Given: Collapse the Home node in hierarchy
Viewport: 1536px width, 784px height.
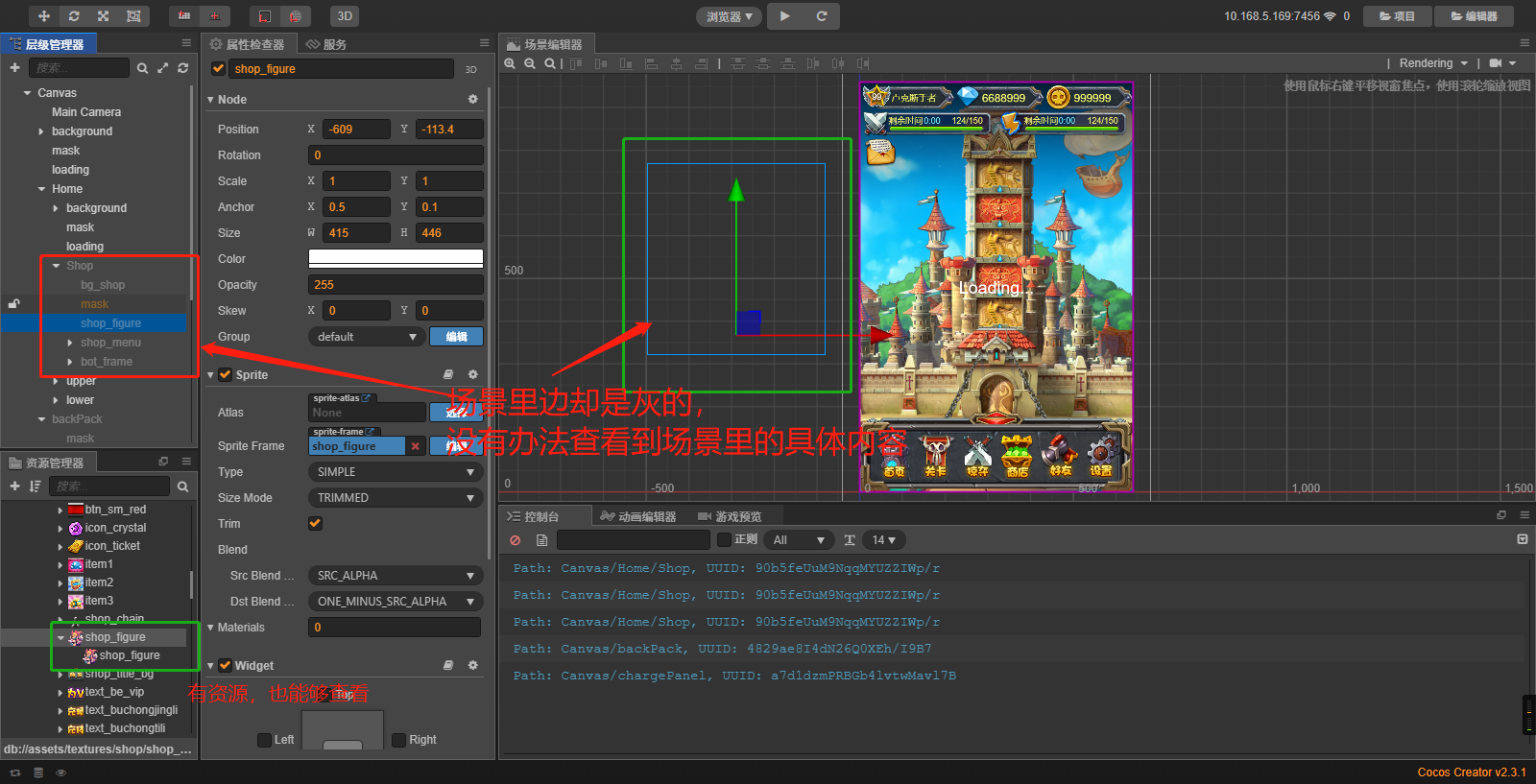Looking at the screenshot, I should tap(41, 189).
